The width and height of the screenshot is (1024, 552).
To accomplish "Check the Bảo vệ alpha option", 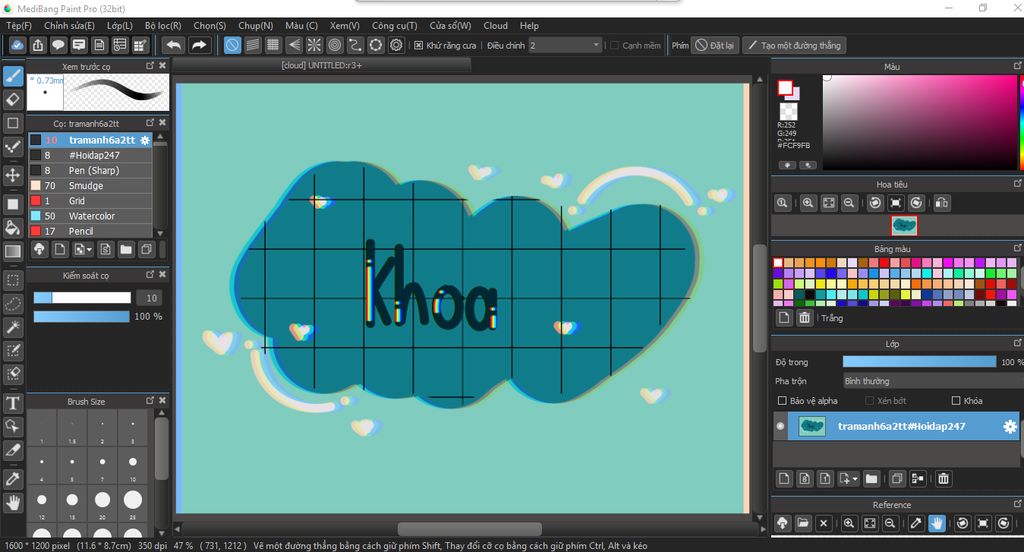I will (782, 400).
